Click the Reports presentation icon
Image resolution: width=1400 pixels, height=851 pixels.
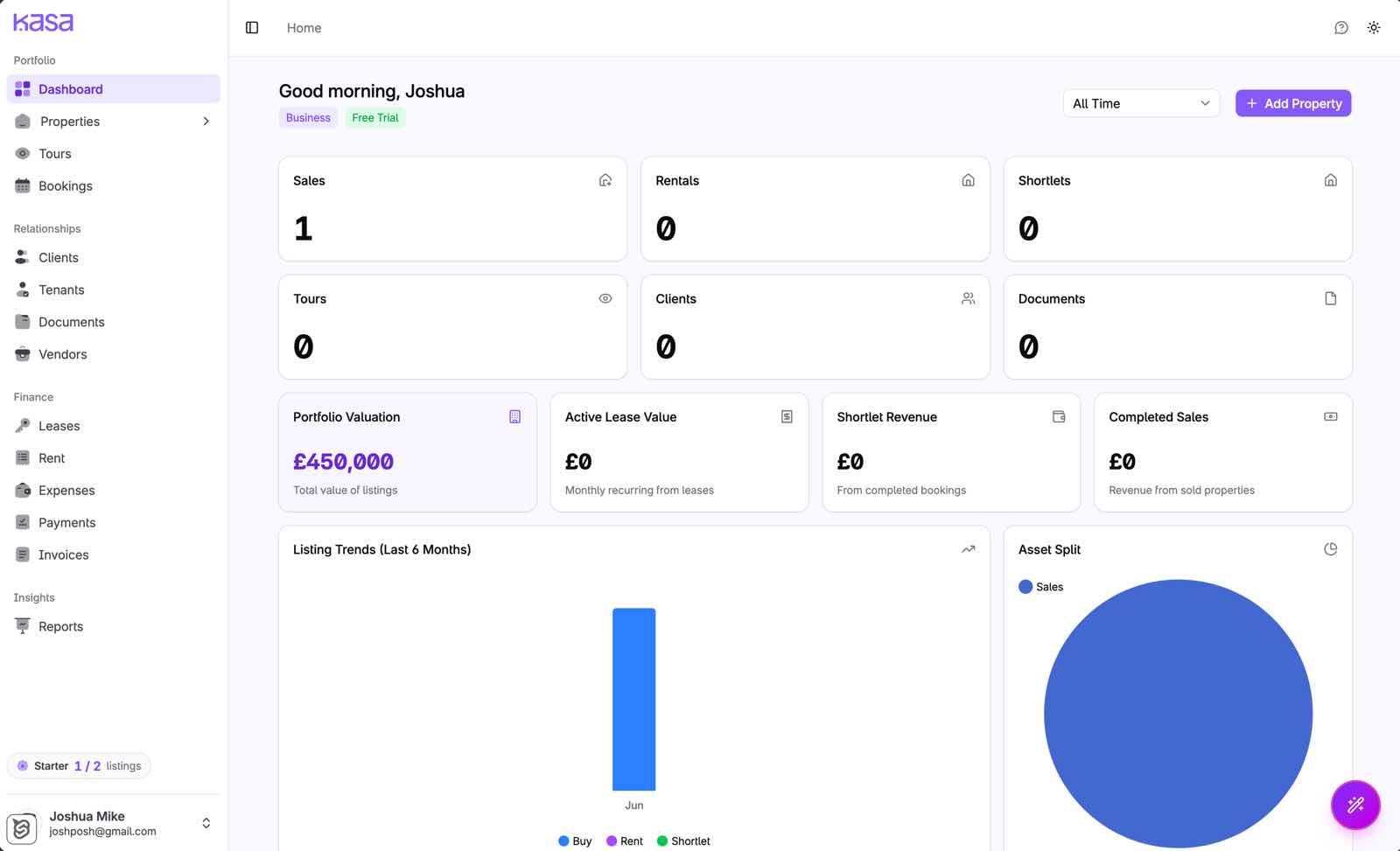pos(23,626)
